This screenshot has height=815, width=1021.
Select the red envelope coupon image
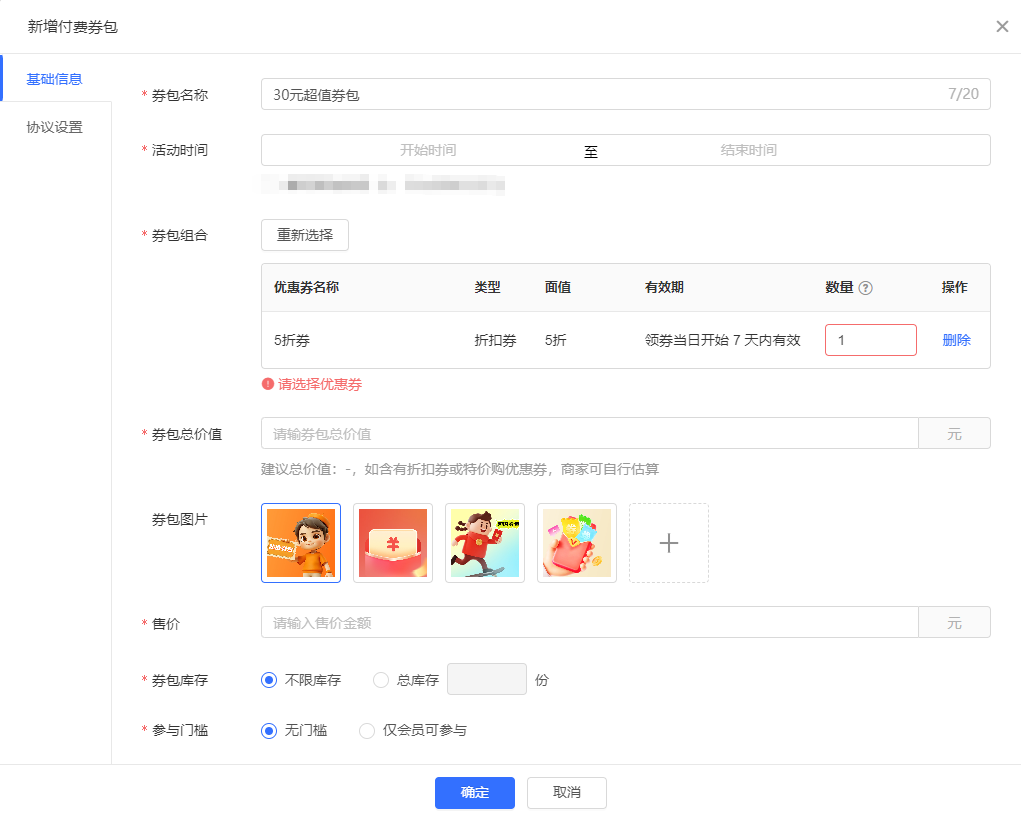(x=393, y=543)
